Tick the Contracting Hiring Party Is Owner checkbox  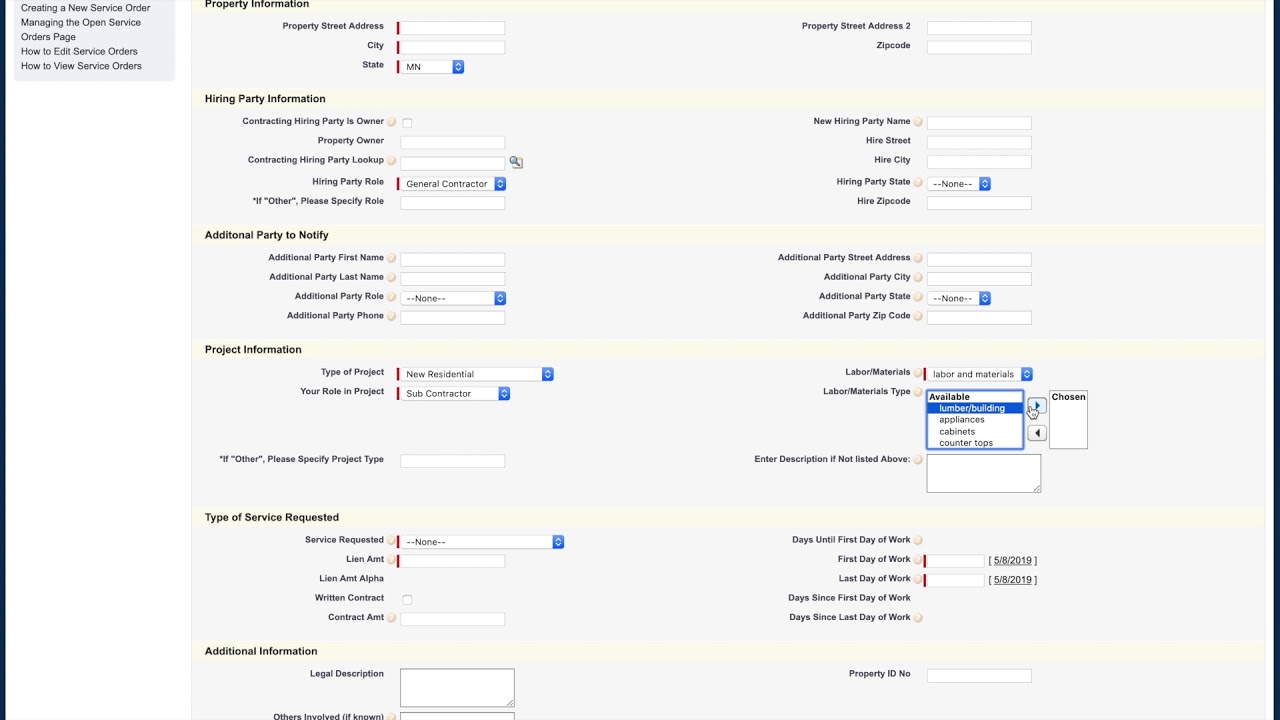(407, 122)
